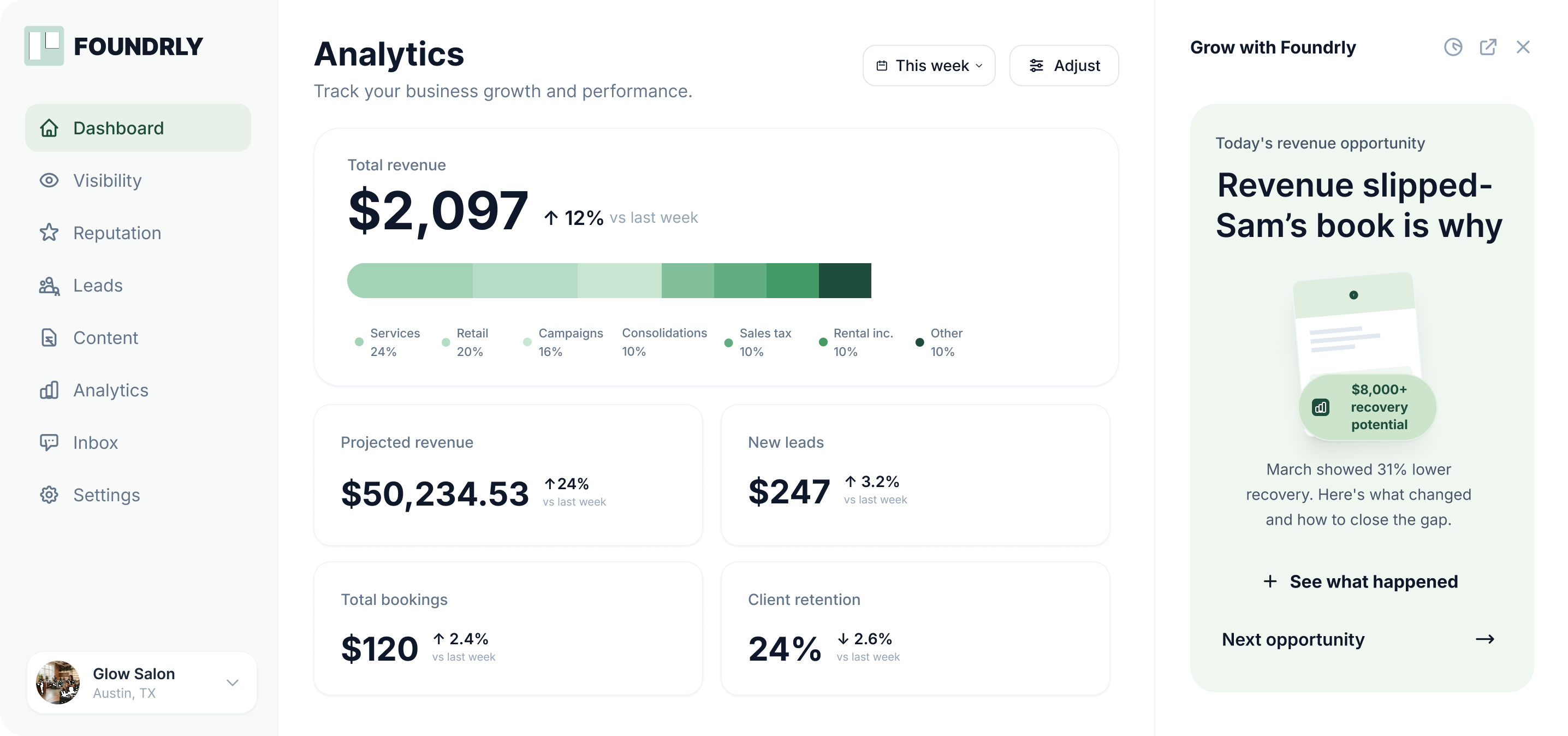
Task: Open the history clock icon in Grow panel
Action: point(1453,47)
